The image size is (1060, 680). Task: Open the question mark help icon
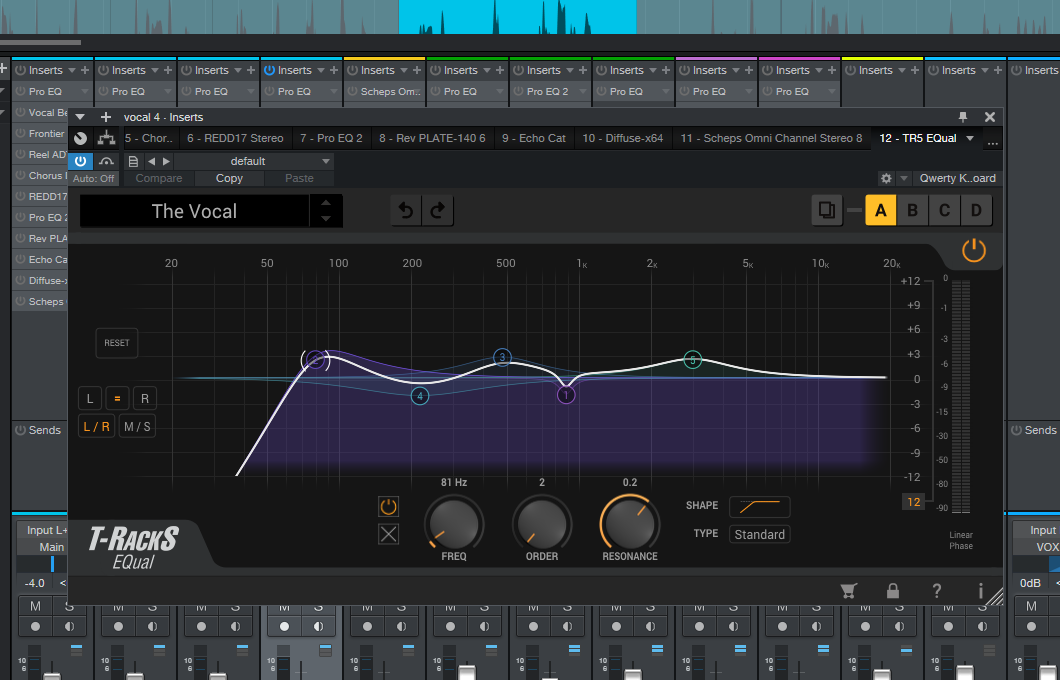pos(936,591)
